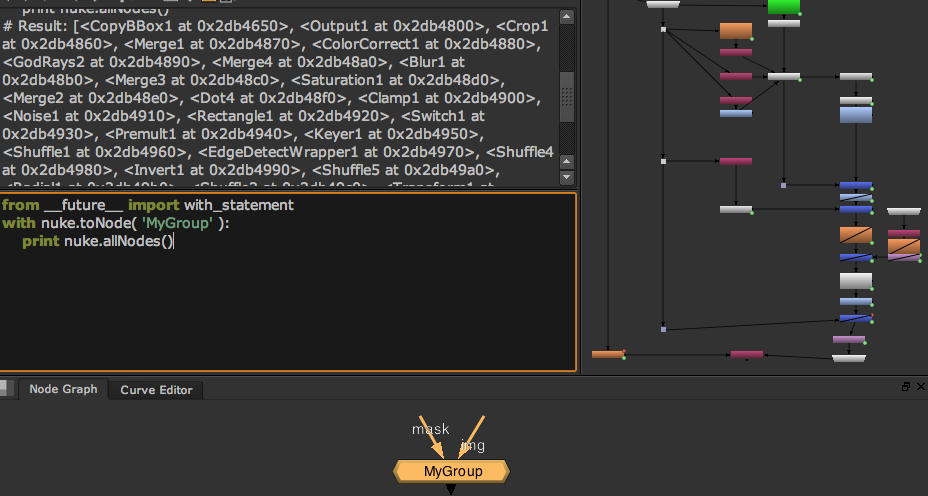
Task: Select the MyGroup node
Action: point(452,471)
